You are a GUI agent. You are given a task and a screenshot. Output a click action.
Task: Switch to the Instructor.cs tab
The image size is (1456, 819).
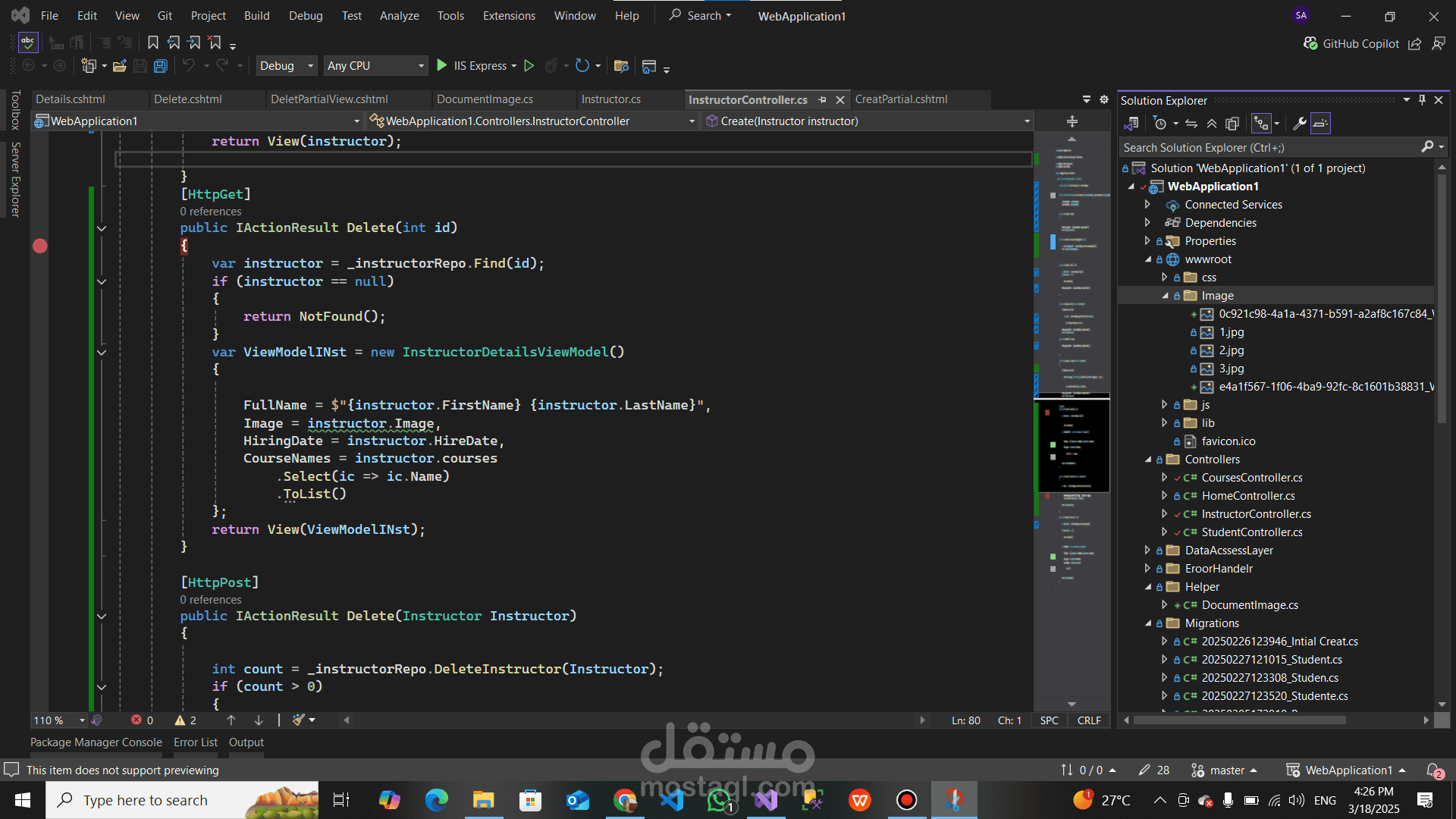pyautogui.click(x=610, y=99)
